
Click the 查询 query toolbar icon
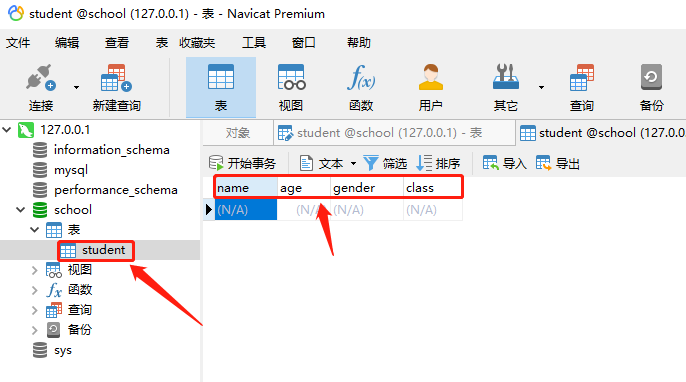[581, 88]
